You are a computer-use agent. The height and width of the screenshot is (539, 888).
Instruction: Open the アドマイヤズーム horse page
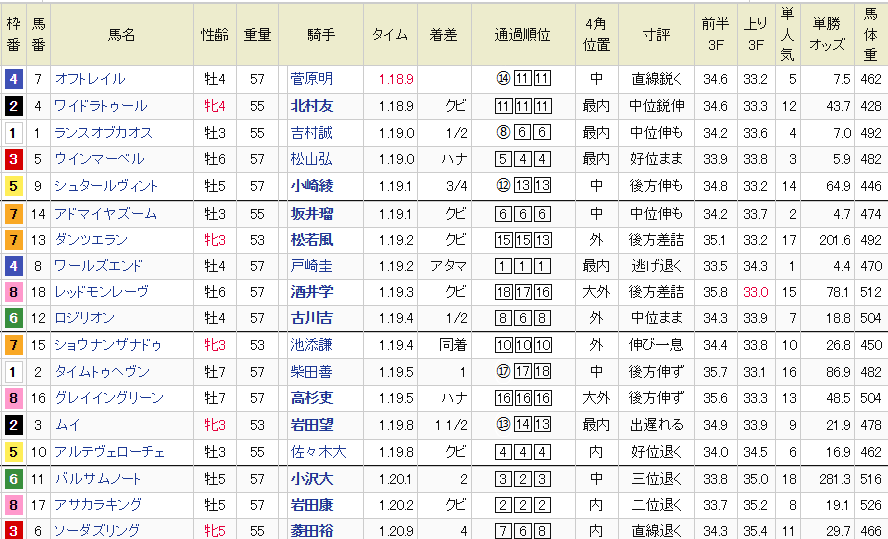pyautogui.click(x=106, y=213)
